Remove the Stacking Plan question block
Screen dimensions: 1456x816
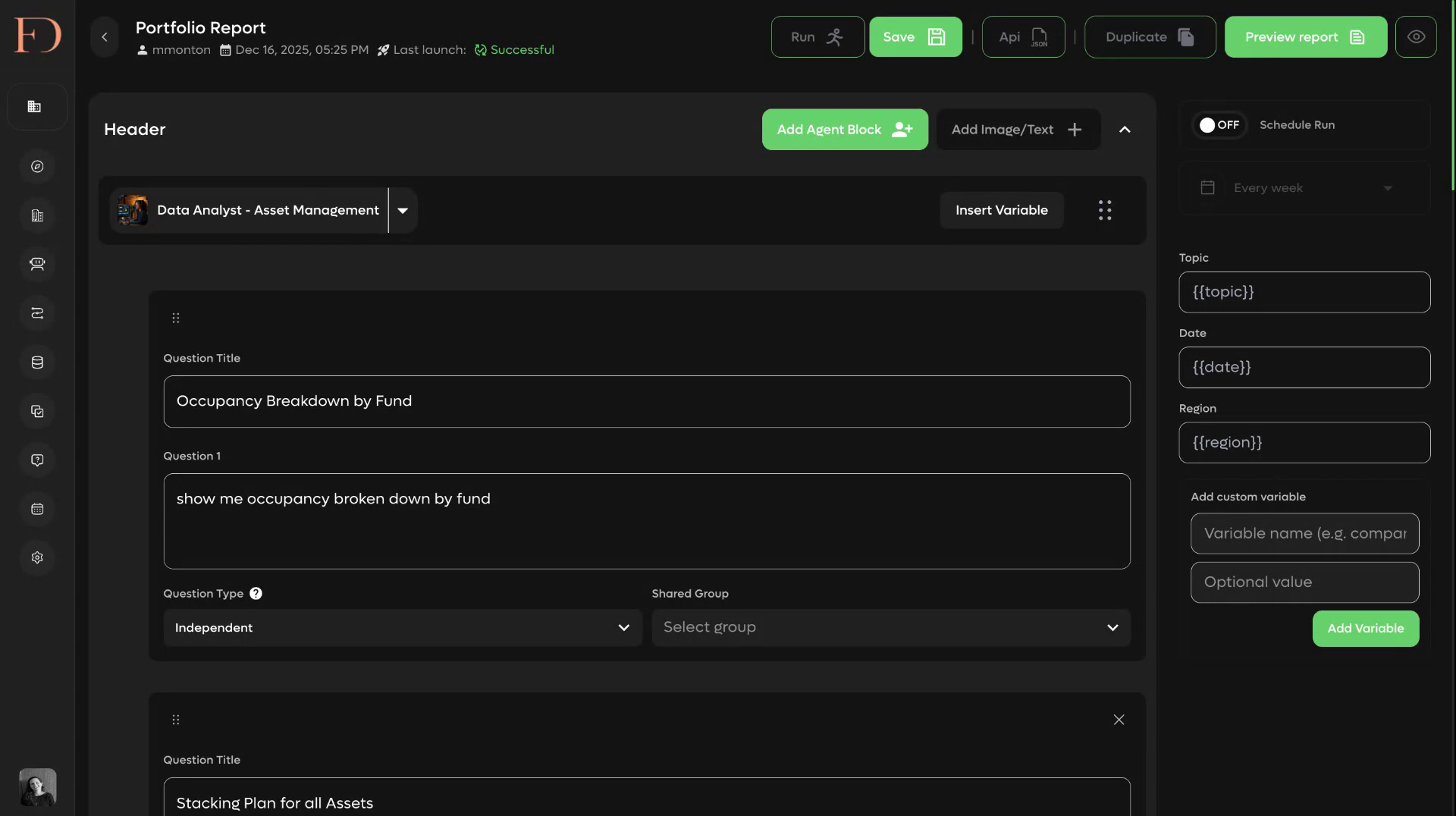[1119, 720]
